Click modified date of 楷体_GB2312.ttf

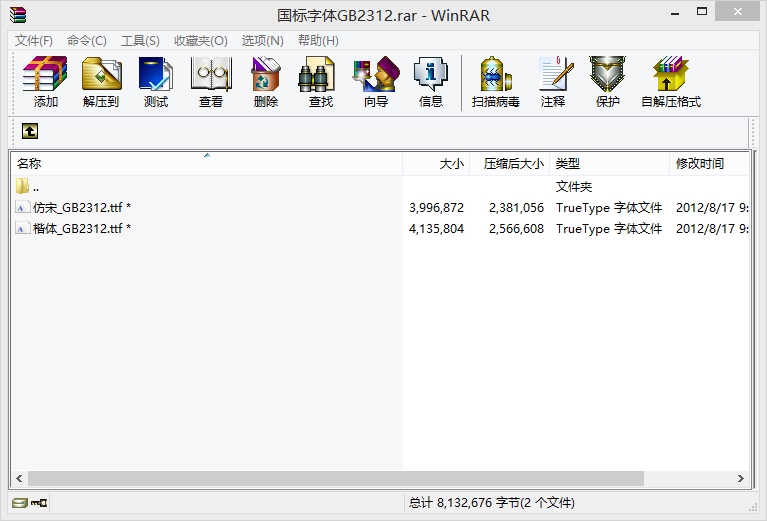(712, 229)
